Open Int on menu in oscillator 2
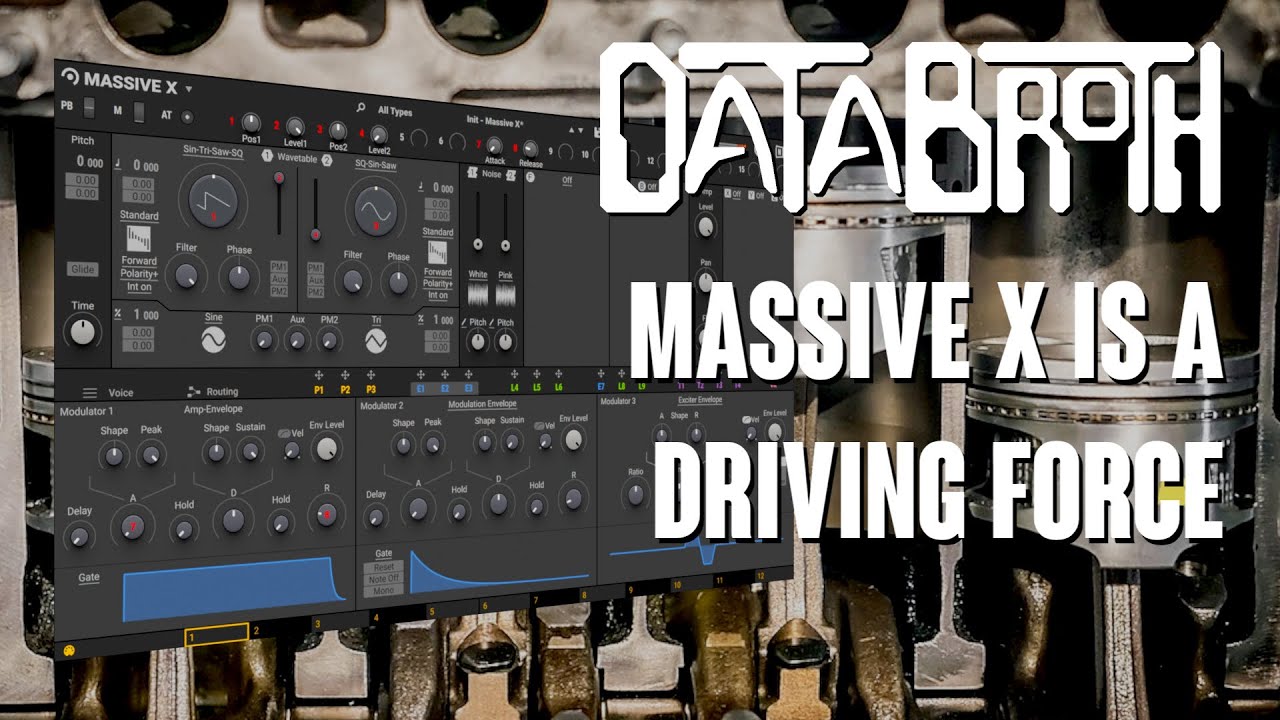 click(x=437, y=295)
